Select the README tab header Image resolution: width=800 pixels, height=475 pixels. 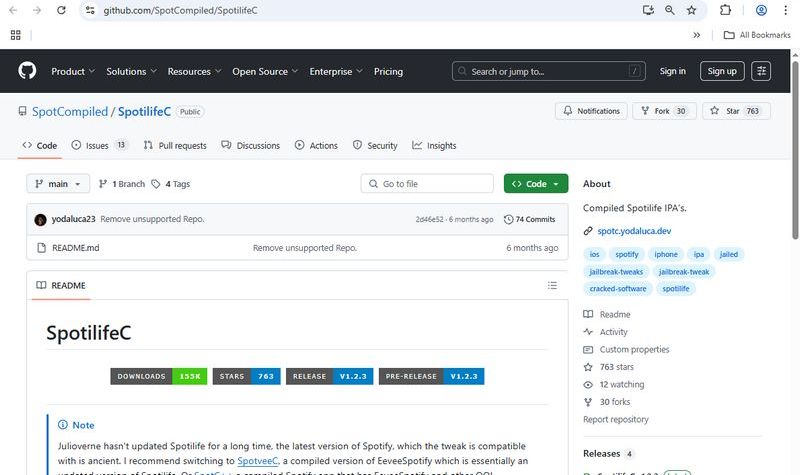pyautogui.click(x=61, y=285)
